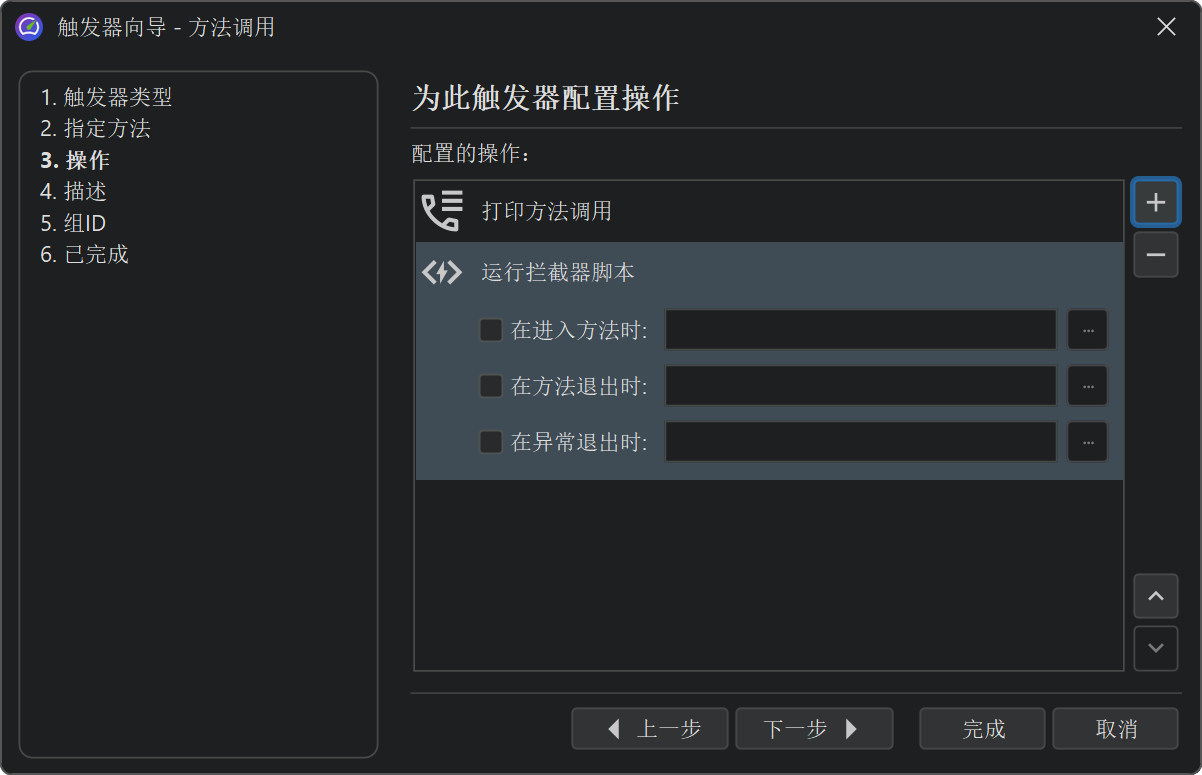Viewport: 1202px width, 775px height.
Task: Click the 完成 button
Action: pos(982,729)
